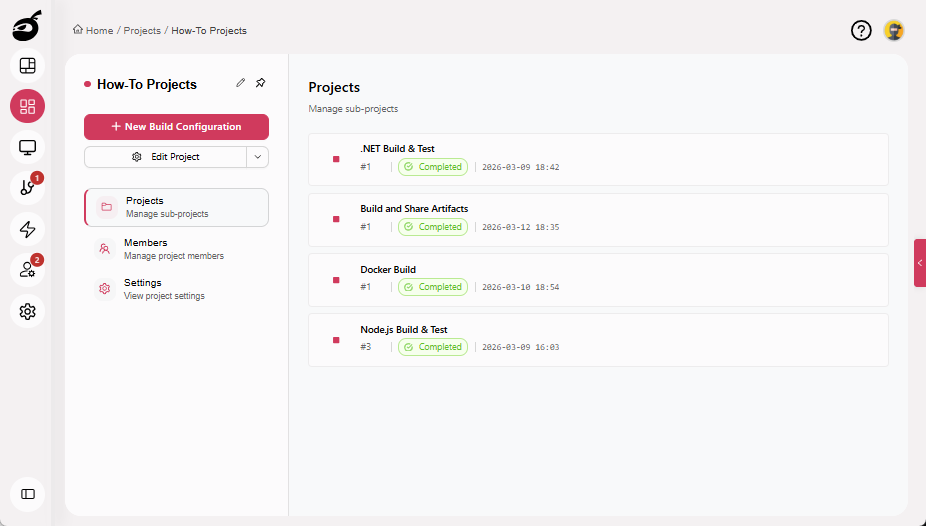Click Completed badge of .NET Build & Test
The width and height of the screenshot is (926, 526).
tap(433, 167)
